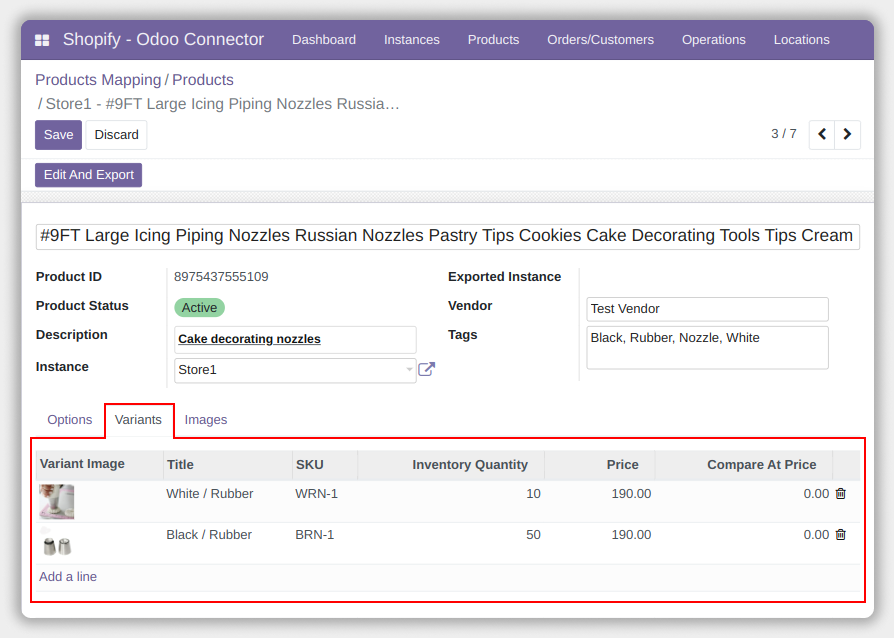The height and width of the screenshot is (638, 894).
Task: Open the Orders/Customers menu
Action: pos(600,40)
